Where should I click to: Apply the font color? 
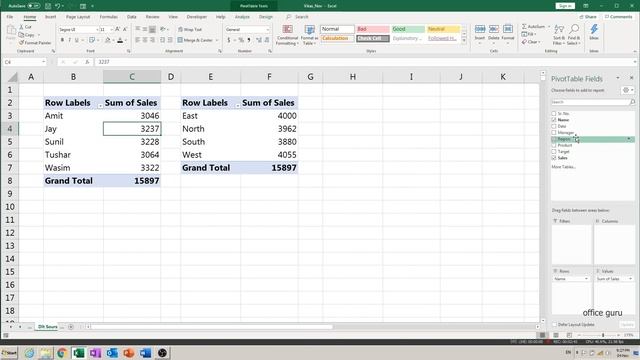pyautogui.click(x=120, y=40)
